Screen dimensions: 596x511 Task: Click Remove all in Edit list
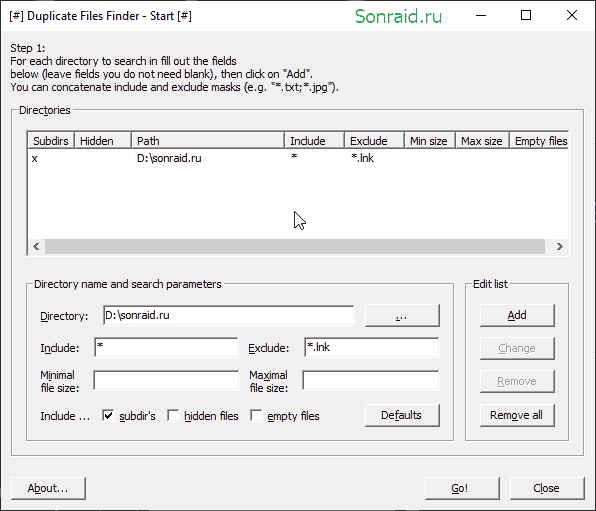pos(517,415)
